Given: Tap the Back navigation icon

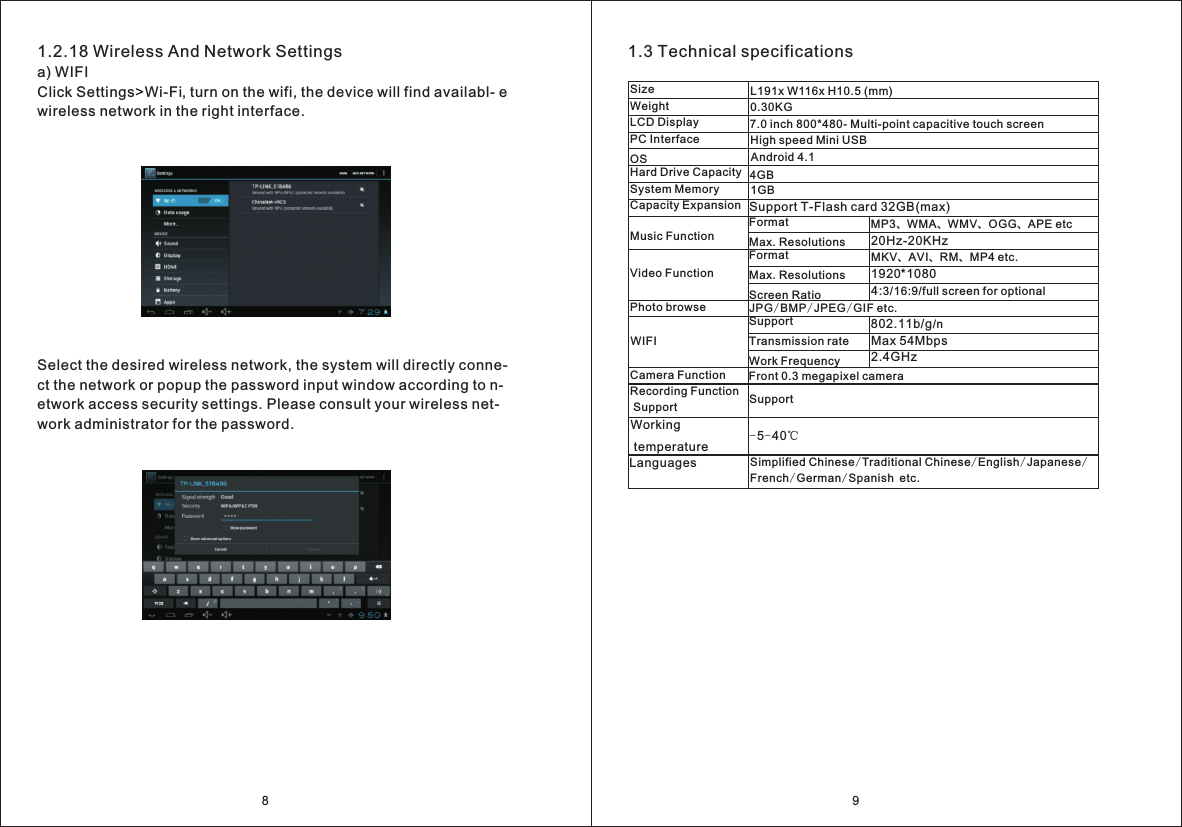Looking at the screenshot, I should tap(149, 312).
